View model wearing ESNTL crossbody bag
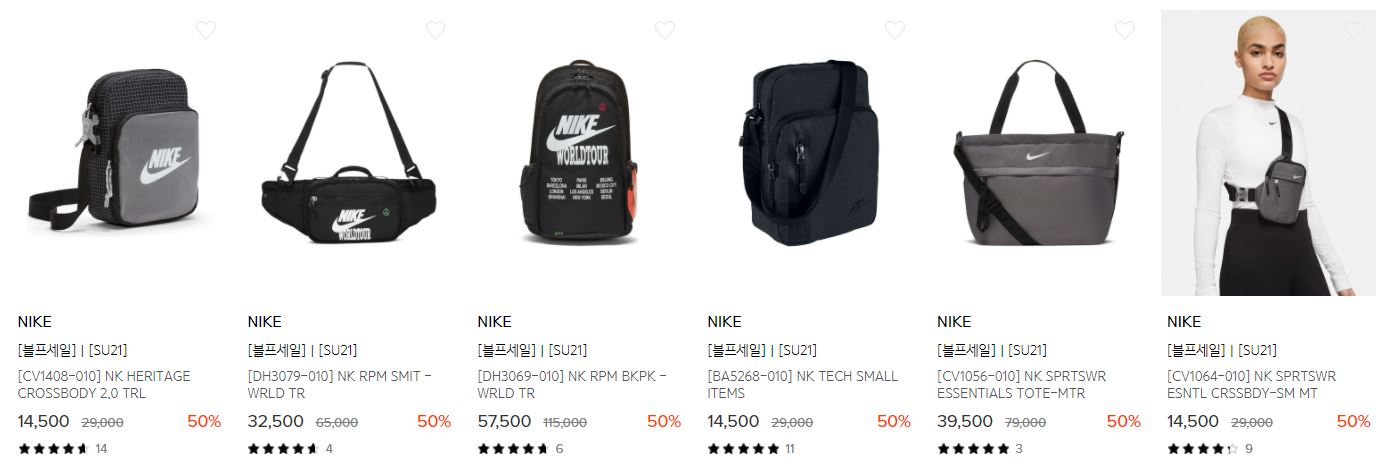Image resolution: width=1382 pixels, height=473 pixels. [x=1269, y=153]
